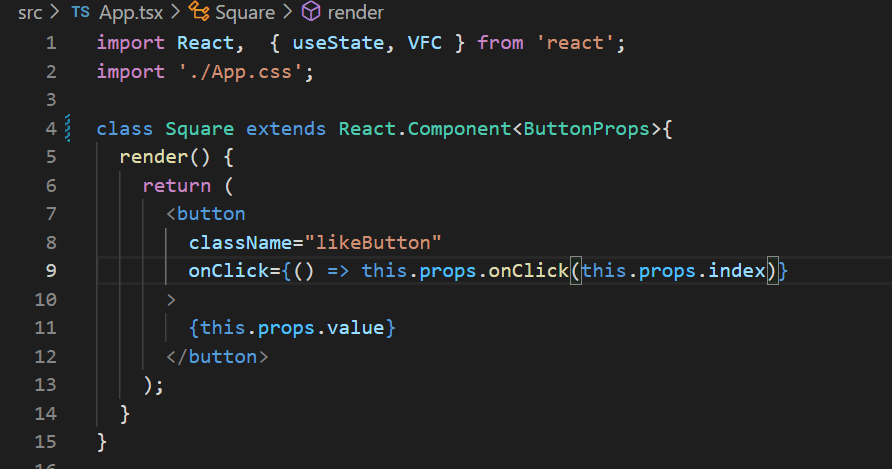Screen dimensions: 892x469
Task: Click the opening '<button' tag
Action: (x=205, y=214)
